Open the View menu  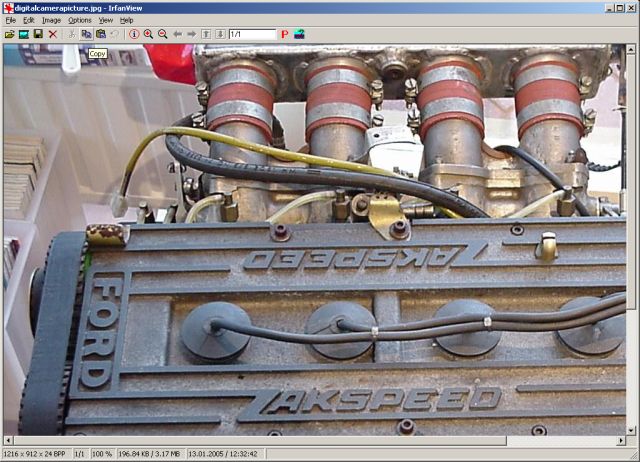(106, 20)
